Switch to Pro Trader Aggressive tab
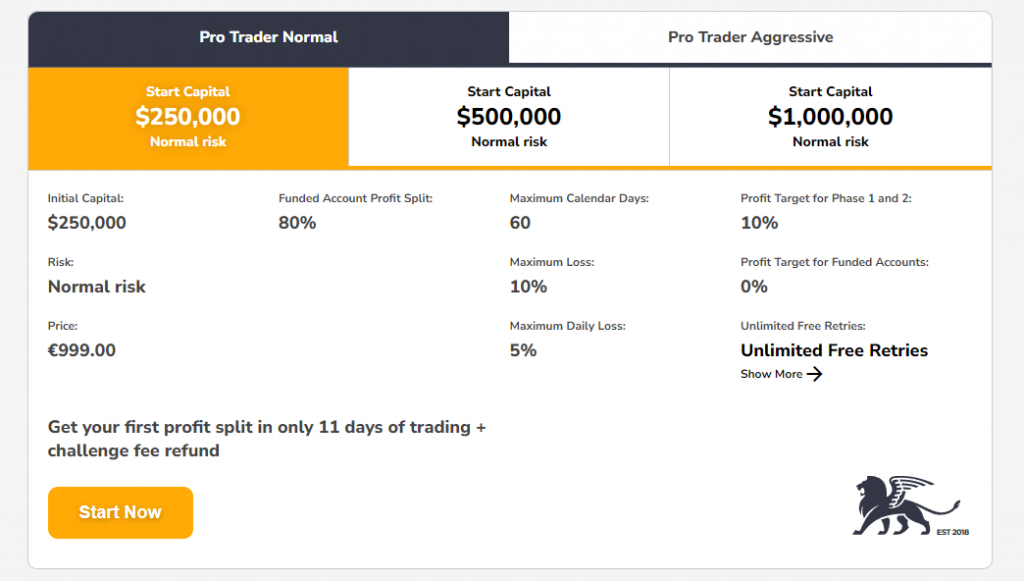 tap(750, 37)
